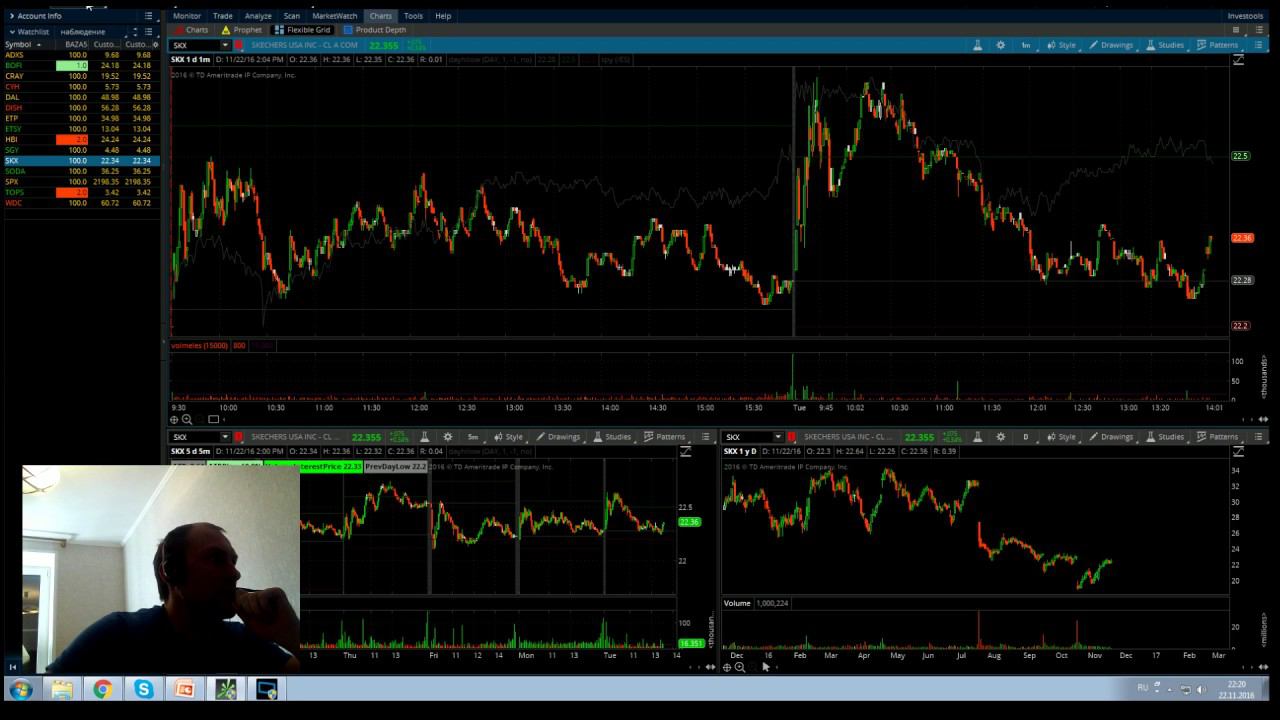Expand the Account Info section

pyautogui.click(x=12, y=16)
